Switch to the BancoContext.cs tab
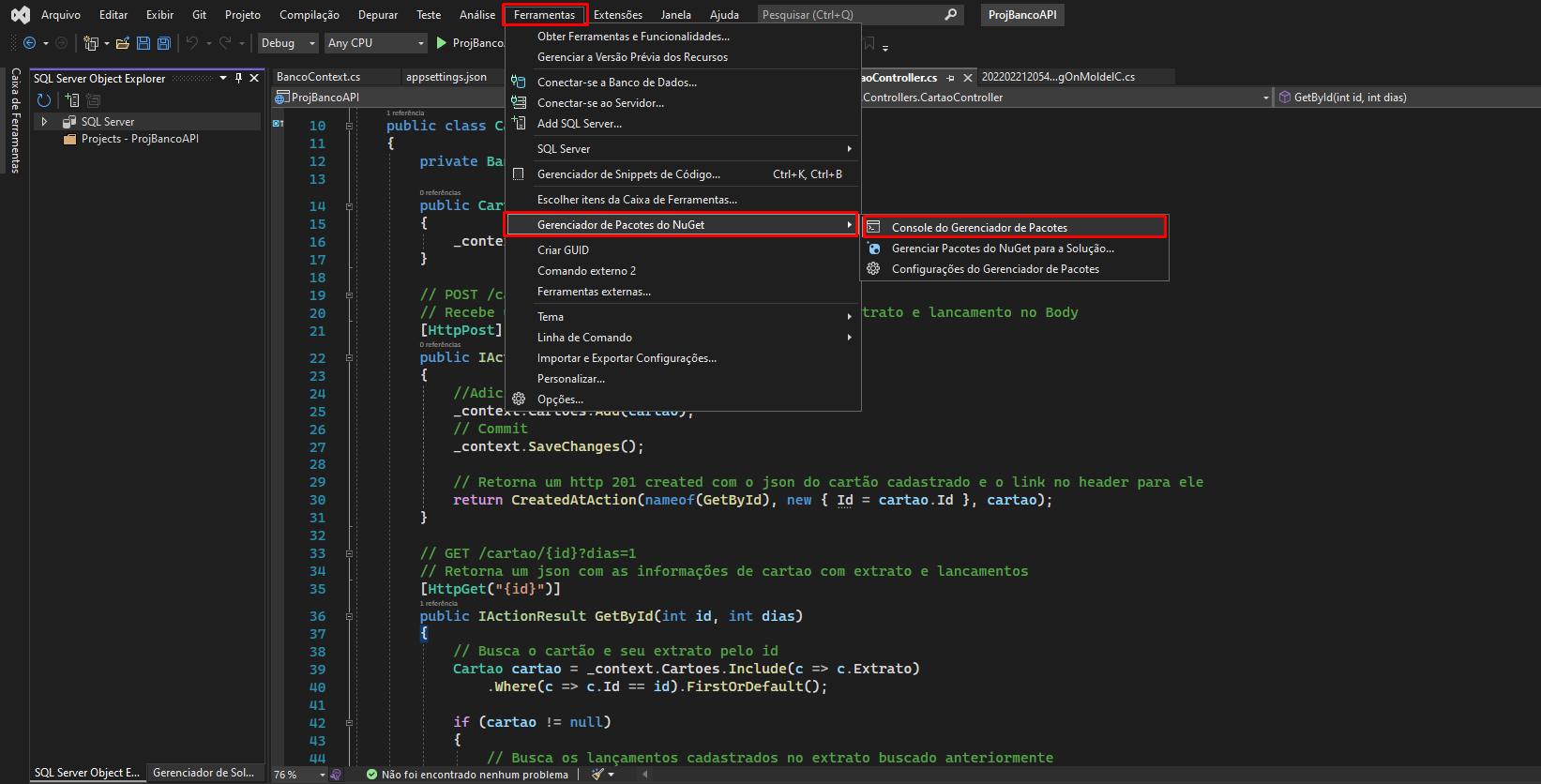This screenshot has width=1541, height=784. [318, 77]
